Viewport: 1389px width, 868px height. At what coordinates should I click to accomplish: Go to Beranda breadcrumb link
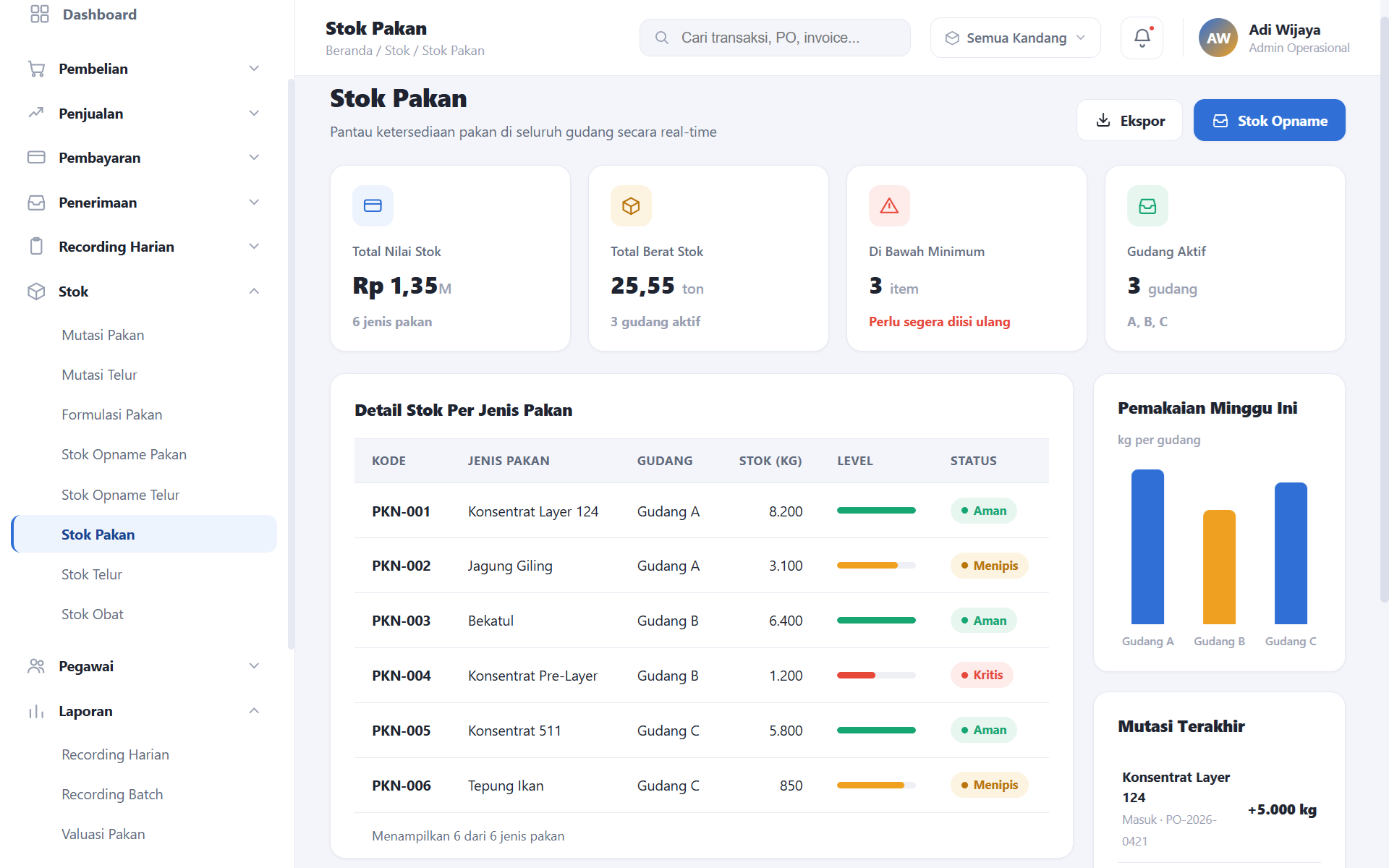pyautogui.click(x=349, y=51)
